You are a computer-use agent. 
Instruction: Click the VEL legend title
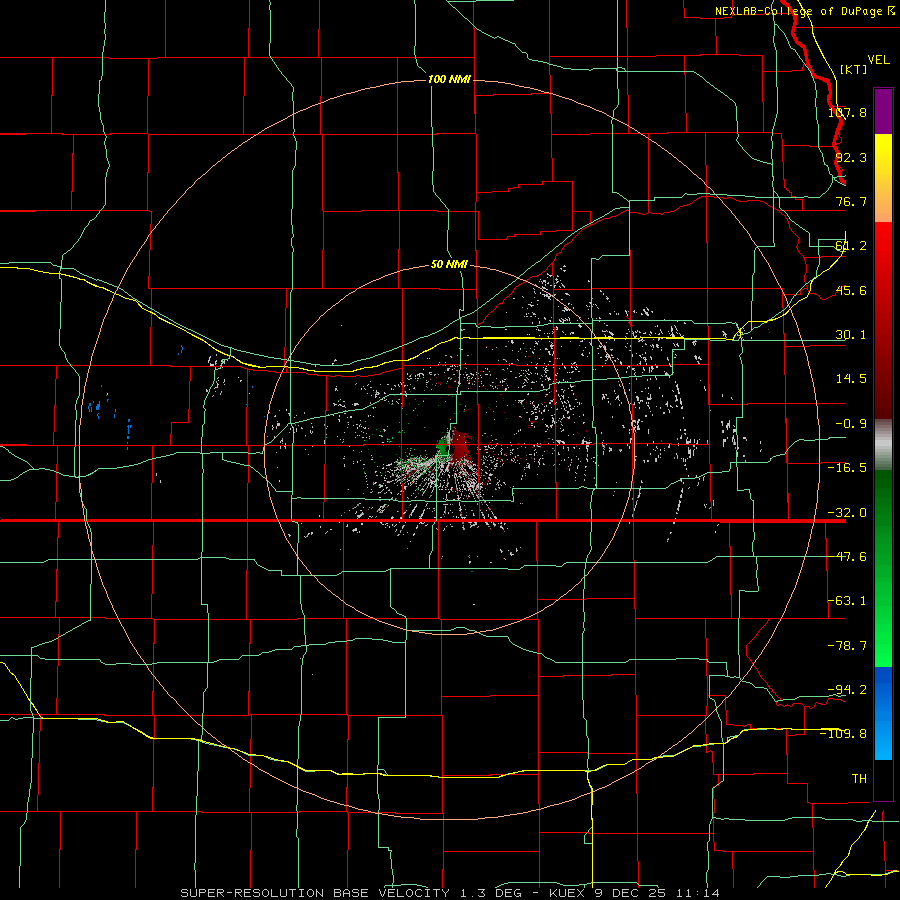pos(879,60)
